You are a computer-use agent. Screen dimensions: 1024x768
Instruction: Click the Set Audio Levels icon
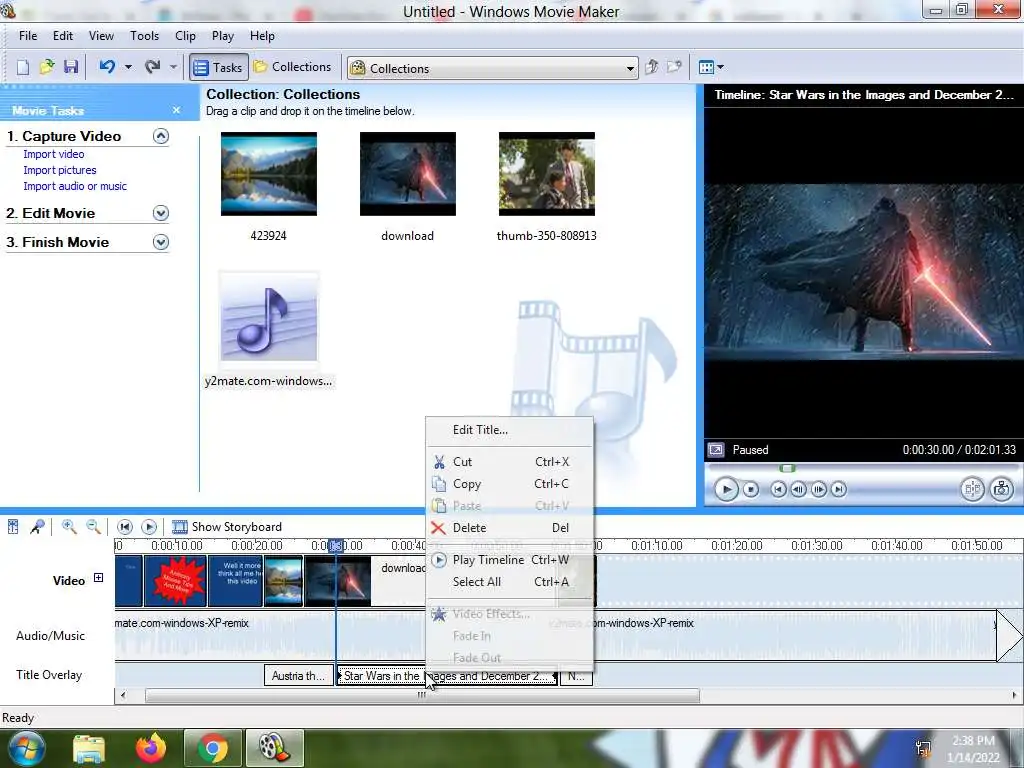[x=13, y=526]
